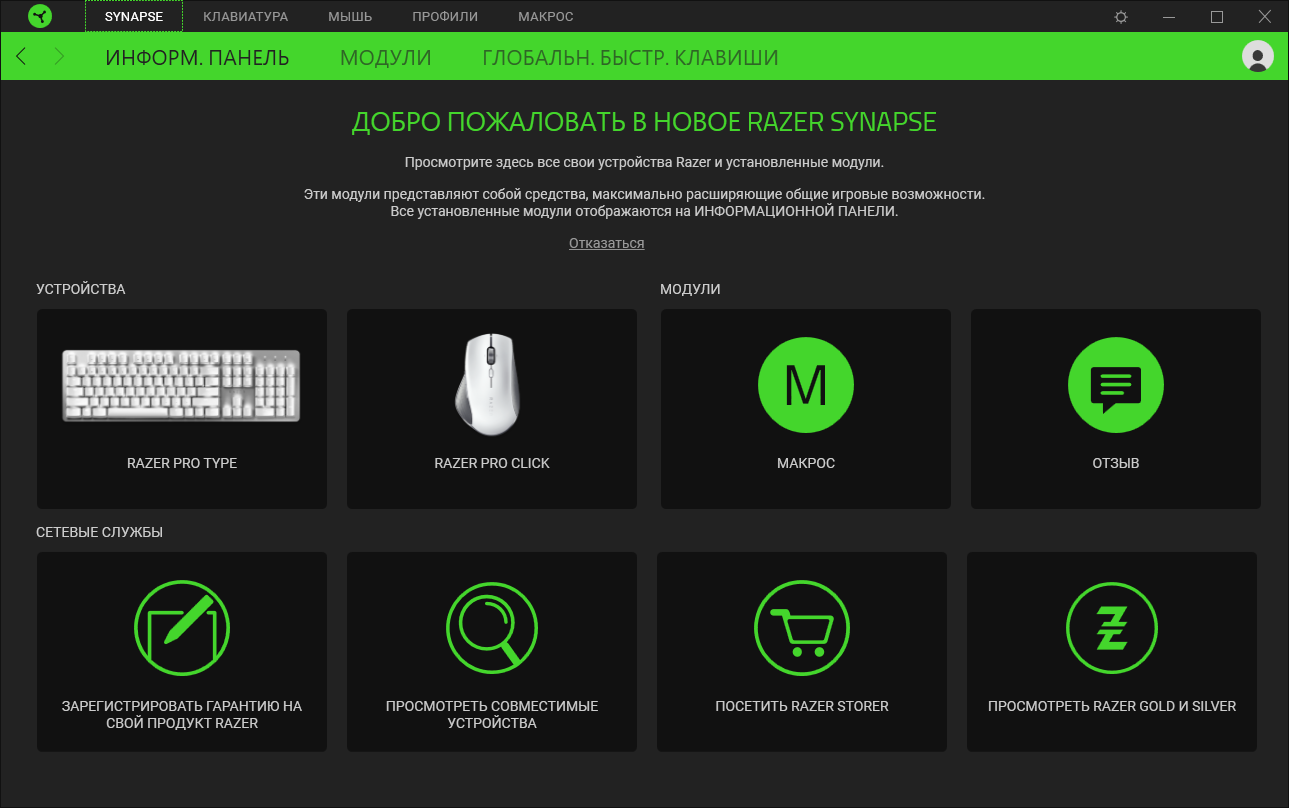This screenshot has height=808, width=1289.
Task: Open the Макрос module icon
Action: [806, 385]
